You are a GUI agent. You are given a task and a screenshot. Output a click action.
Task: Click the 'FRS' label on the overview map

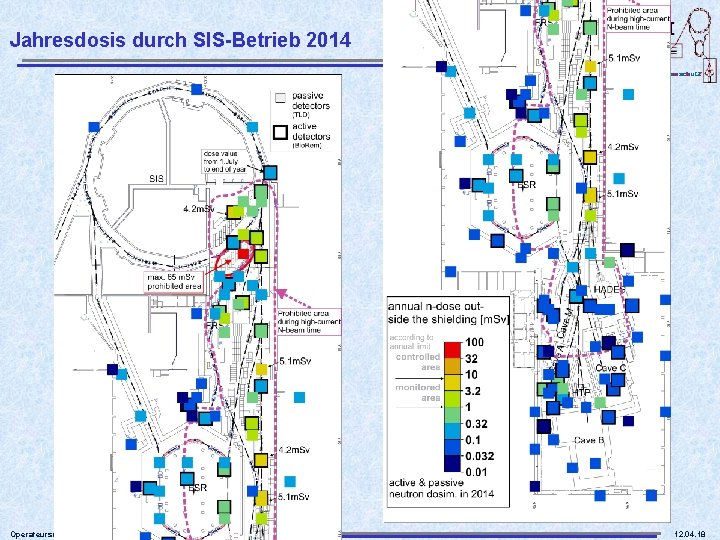[x=214, y=325]
